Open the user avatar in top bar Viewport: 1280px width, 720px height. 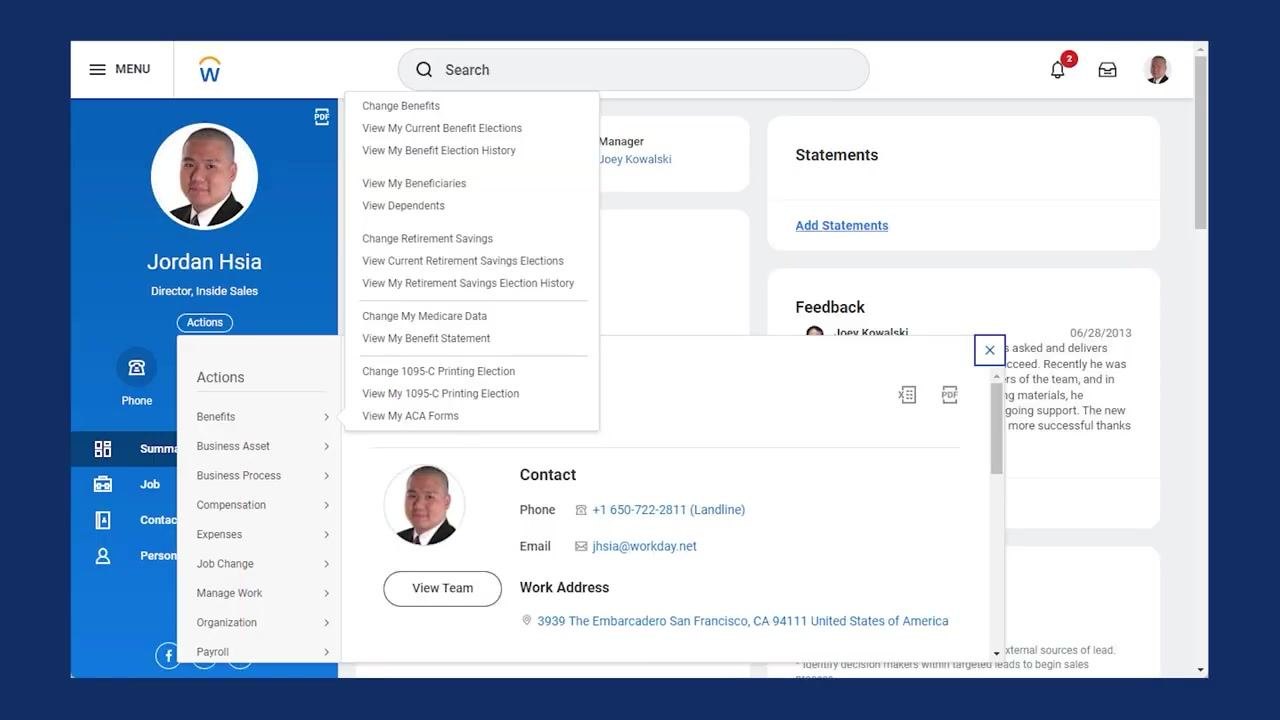click(x=1157, y=70)
